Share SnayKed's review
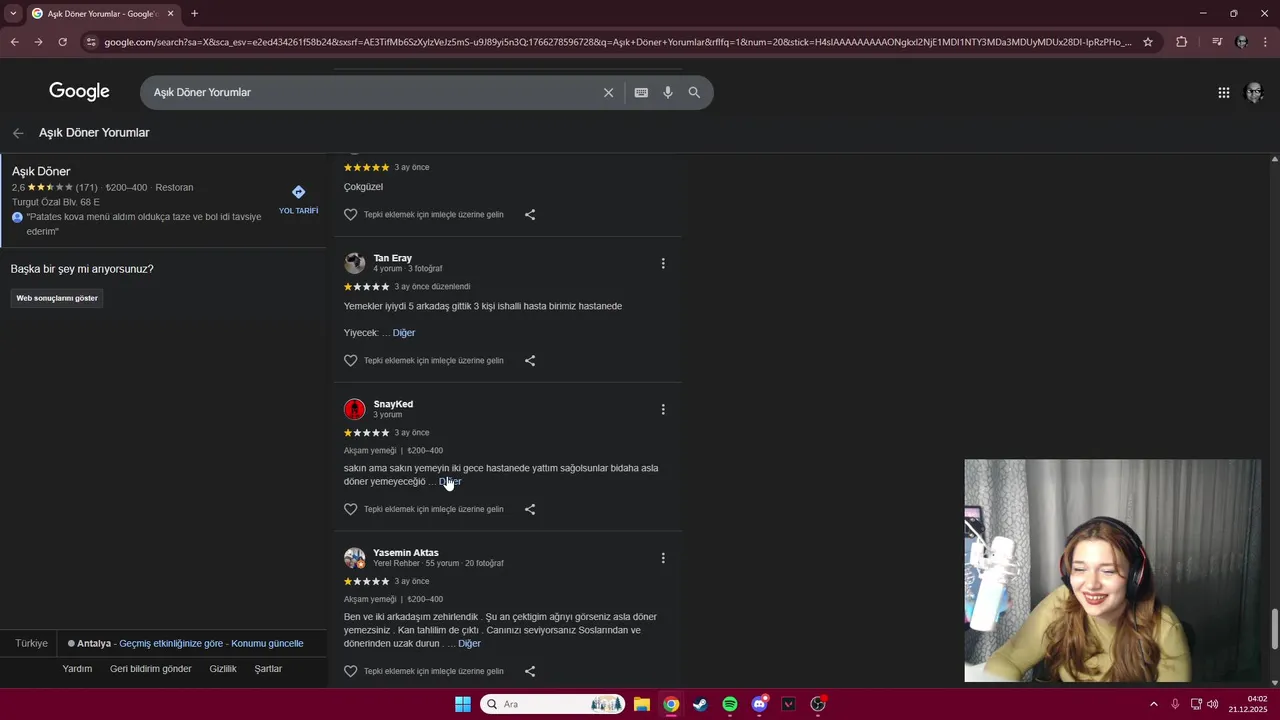 530,509
